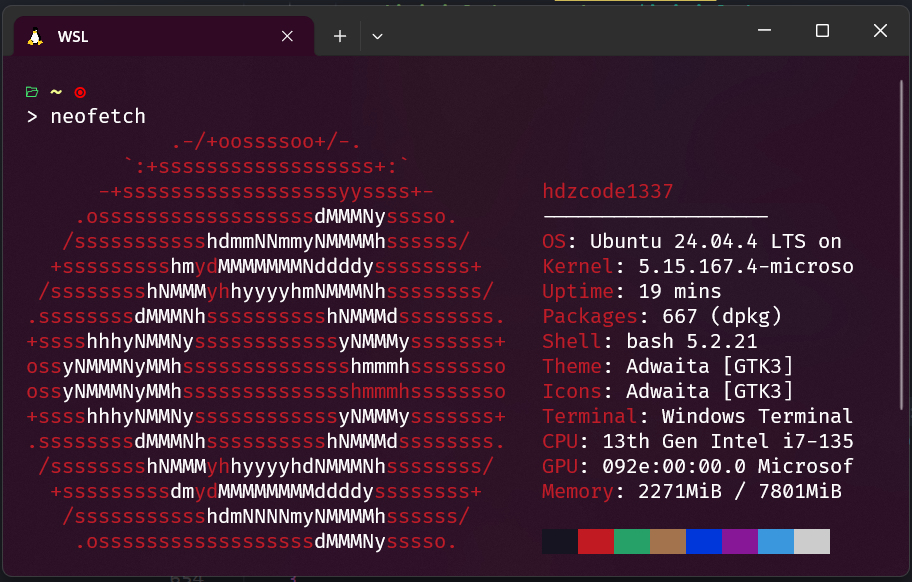
Task: Click the Ubuntu ASCII art logo
Action: coord(266,341)
